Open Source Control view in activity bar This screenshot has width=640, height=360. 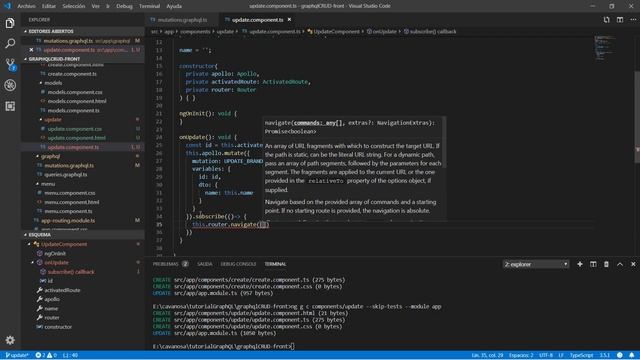click(10, 64)
